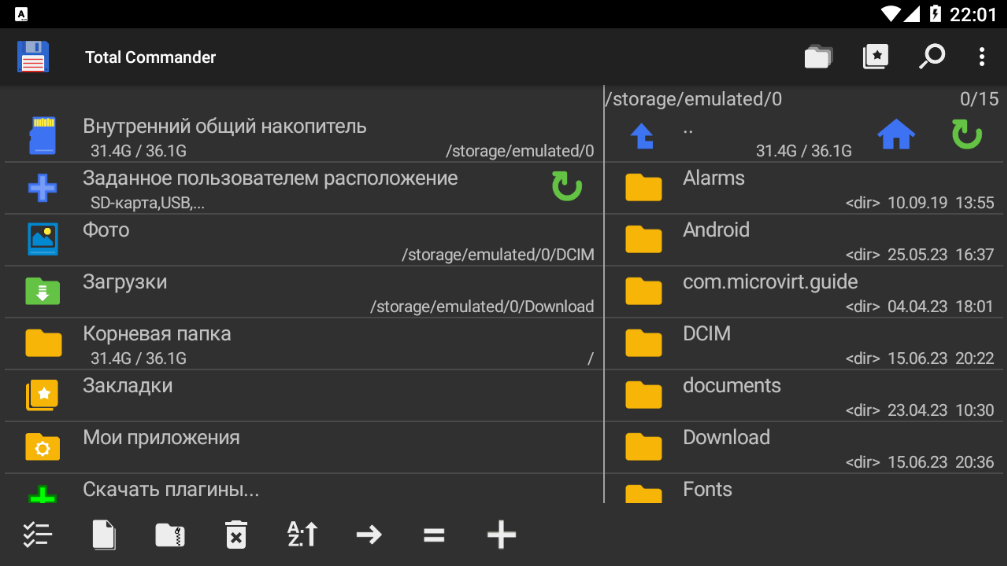Tap the /storage/emulated/0/DCIM path text
This screenshot has height=566, width=1007.
tap(498, 254)
